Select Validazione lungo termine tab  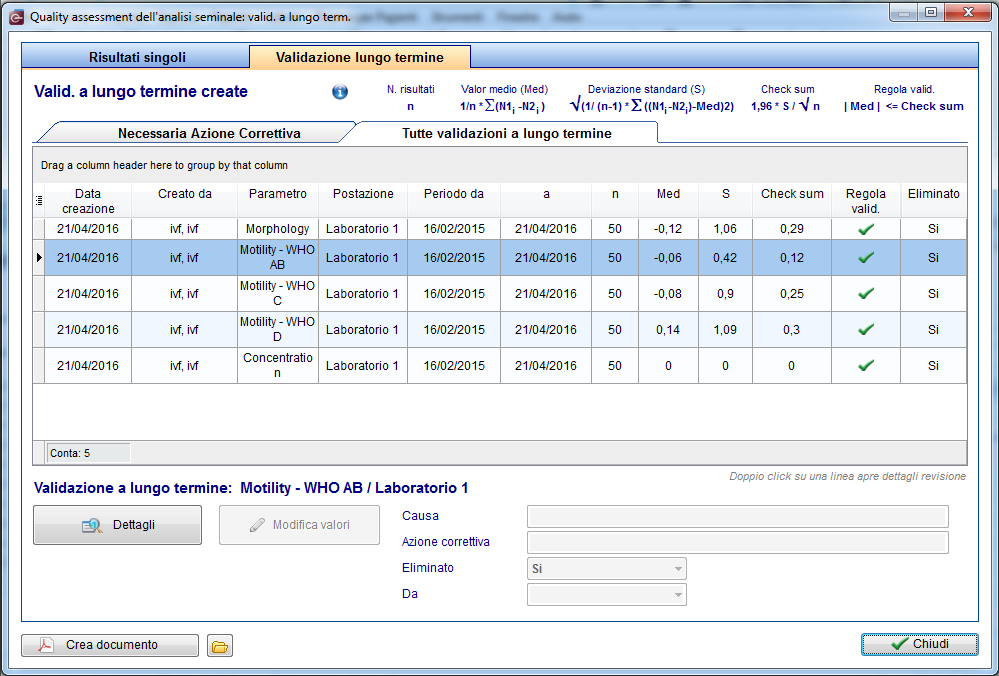click(x=360, y=57)
